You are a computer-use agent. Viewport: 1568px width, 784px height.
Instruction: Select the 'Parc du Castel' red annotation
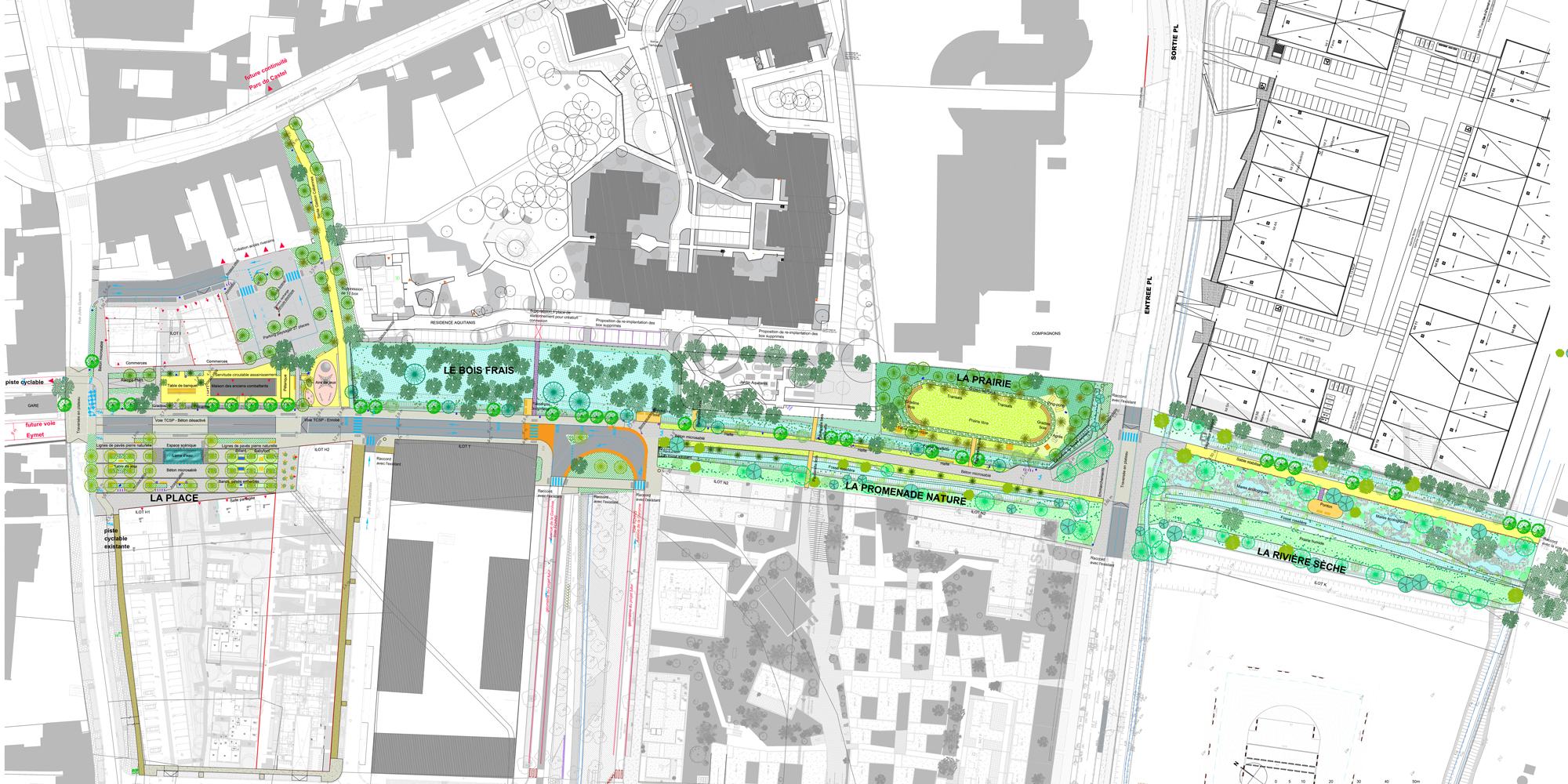[x=268, y=79]
